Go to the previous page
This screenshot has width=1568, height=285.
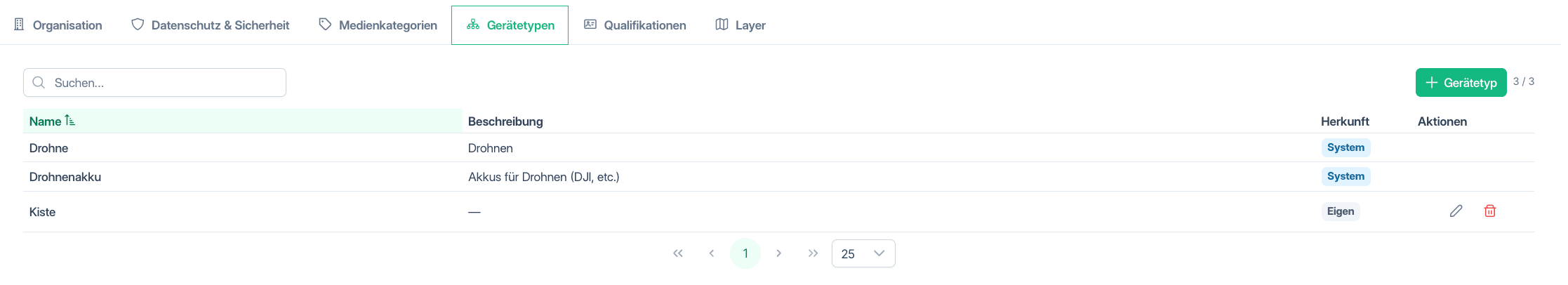[712, 253]
